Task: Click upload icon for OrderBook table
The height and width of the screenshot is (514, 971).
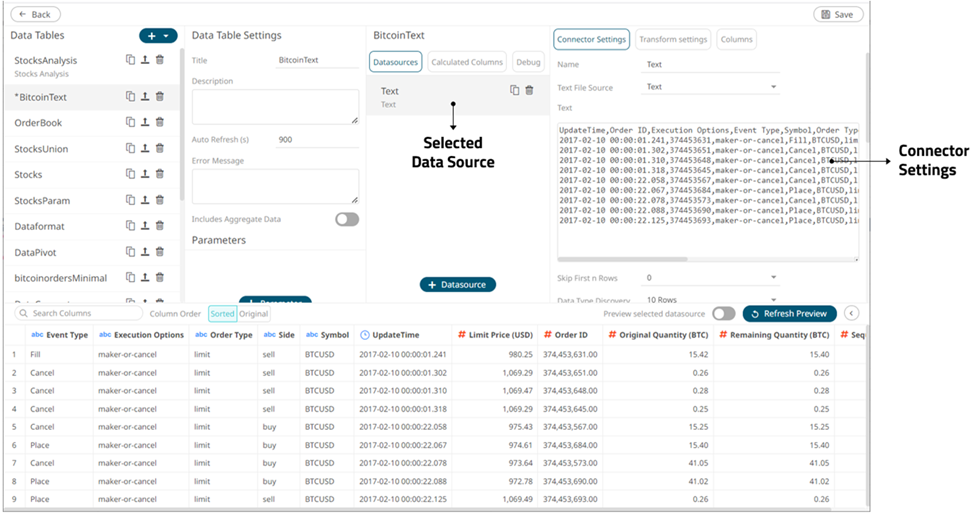Action: [x=145, y=122]
